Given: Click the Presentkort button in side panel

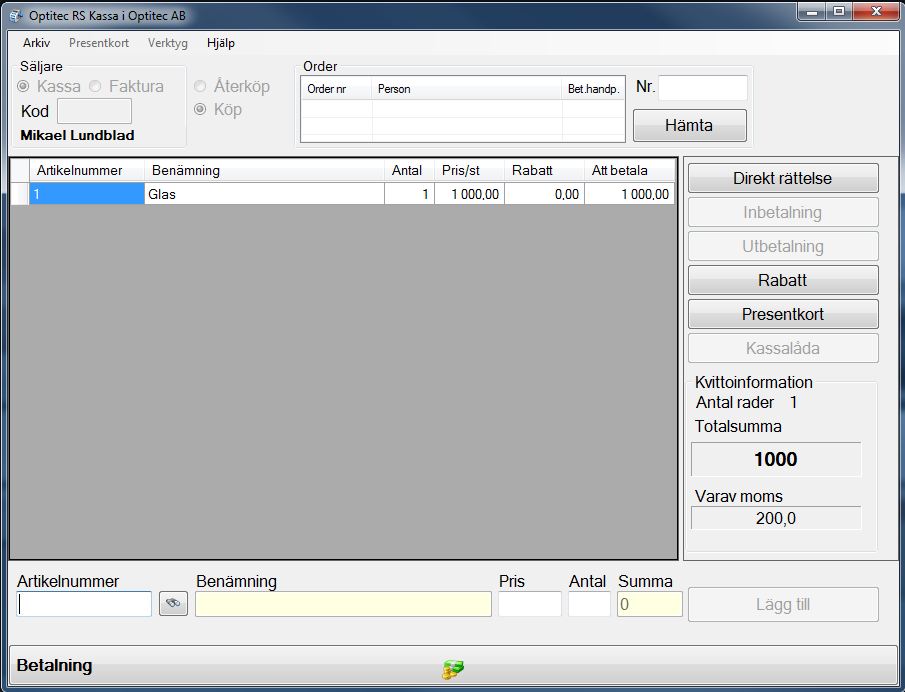Looking at the screenshot, I should coord(783,314).
